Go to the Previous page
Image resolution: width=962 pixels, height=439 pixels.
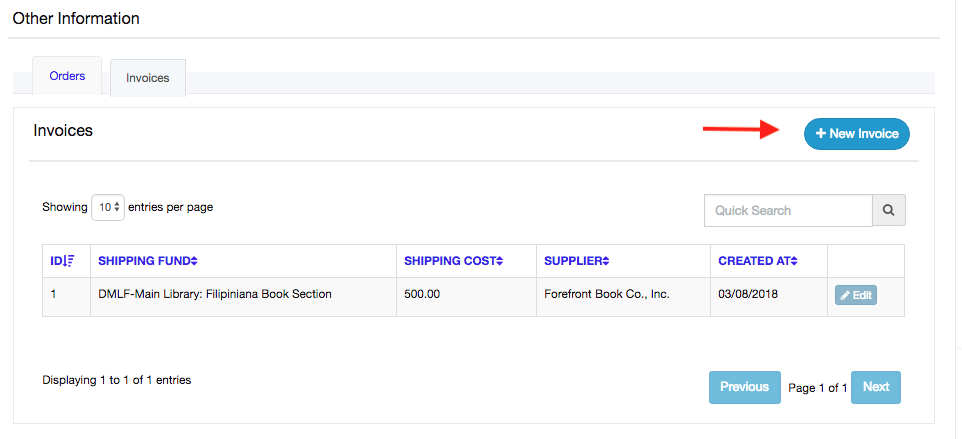(744, 387)
